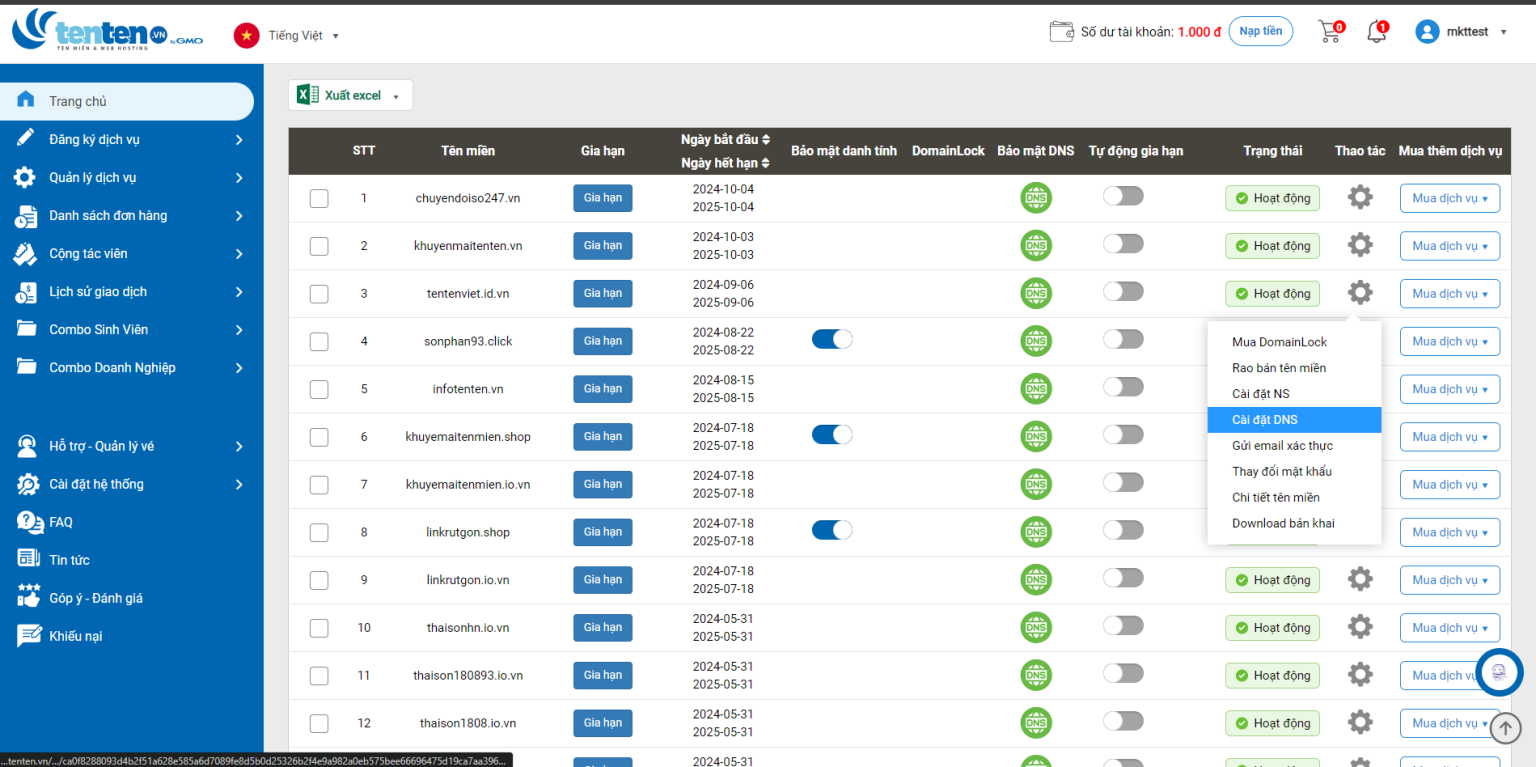Choose Download bản khai from the menu
Image resolution: width=1536 pixels, height=767 pixels.
[1283, 523]
